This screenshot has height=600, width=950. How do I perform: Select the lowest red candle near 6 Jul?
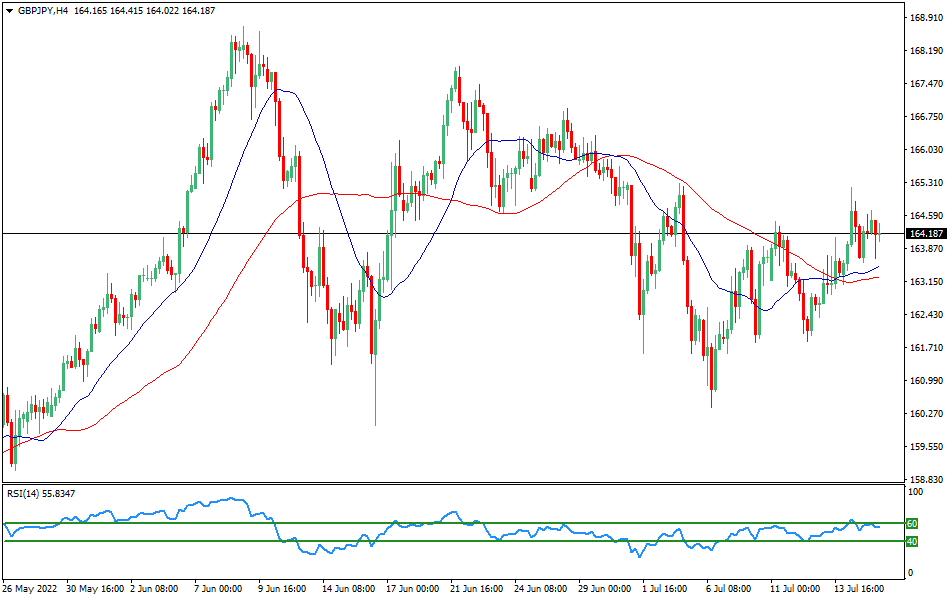click(x=712, y=370)
